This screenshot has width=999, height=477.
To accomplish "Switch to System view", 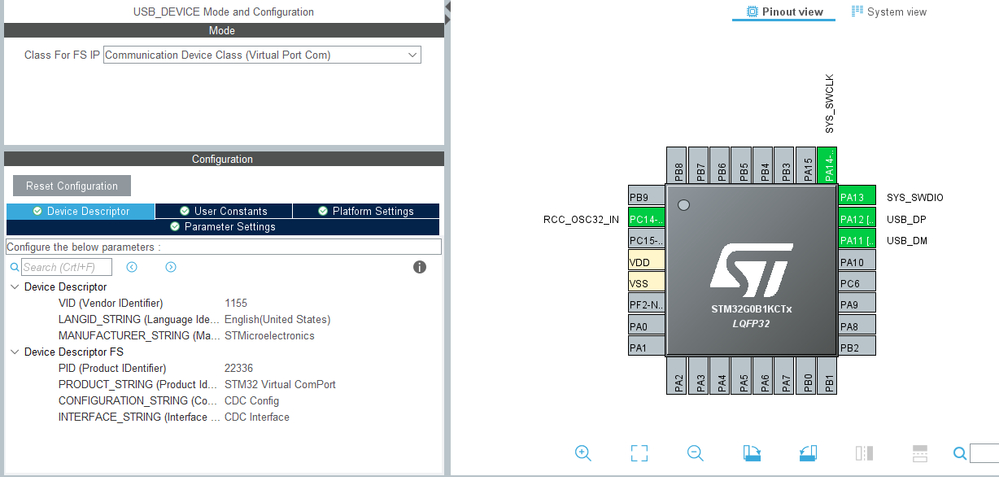I will pos(889,11).
